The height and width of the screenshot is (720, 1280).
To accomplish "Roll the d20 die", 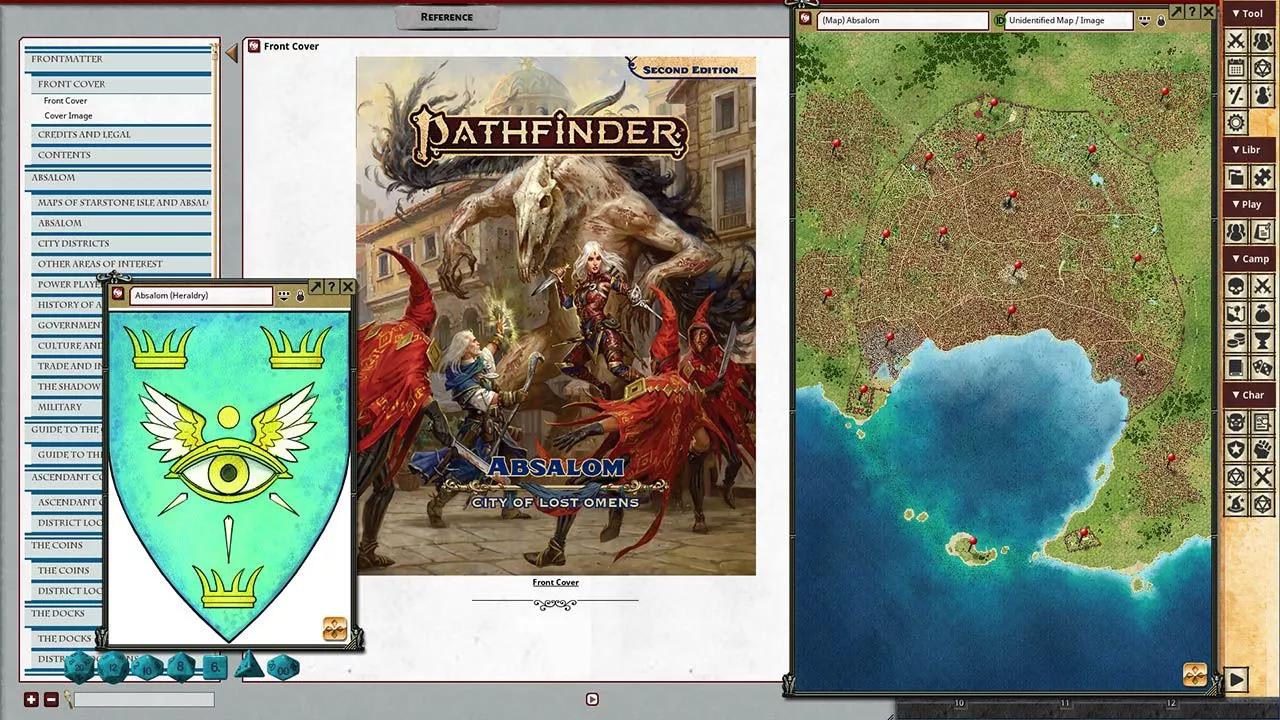I will (x=79, y=666).
